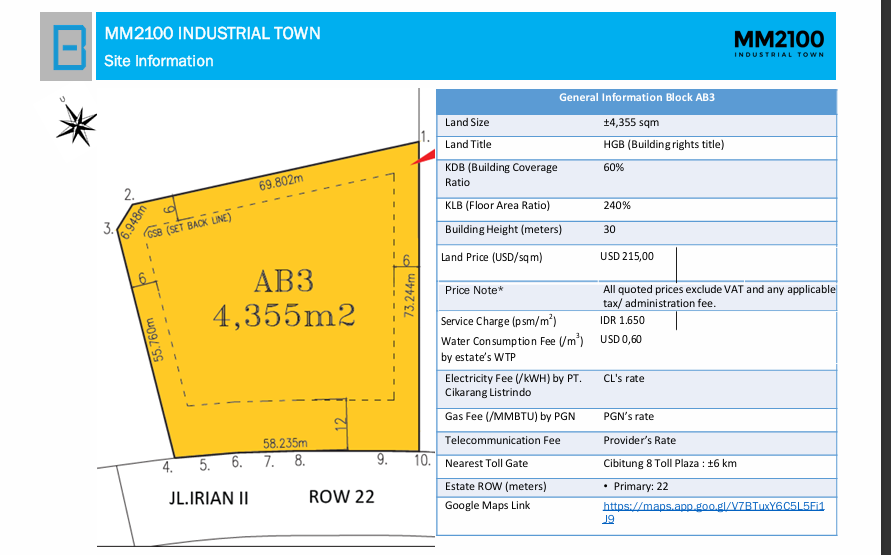Select the 'Site Information' subtitle
891x555 pixels.
tap(159, 61)
